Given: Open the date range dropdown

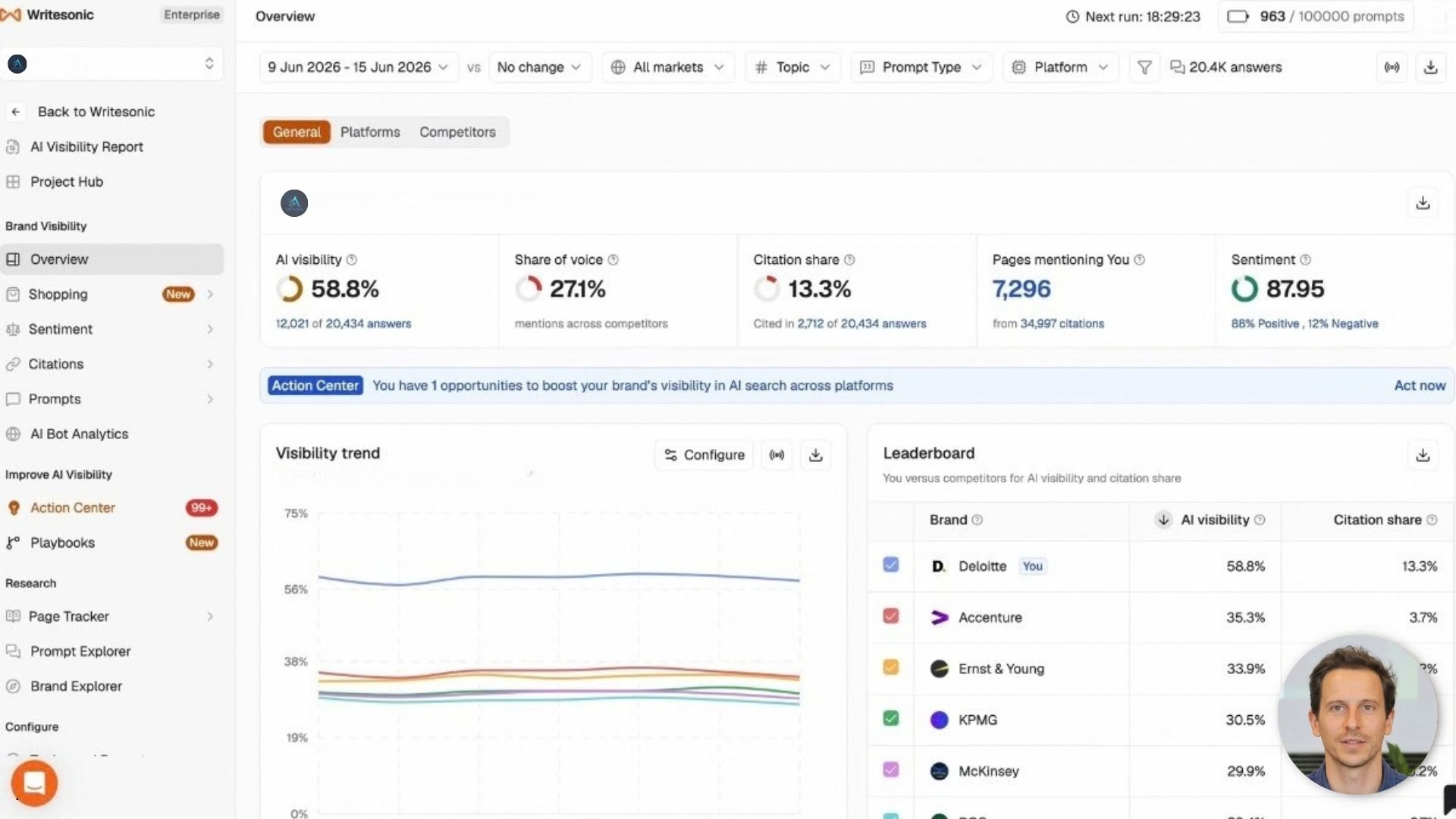Looking at the screenshot, I should (x=358, y=67).
